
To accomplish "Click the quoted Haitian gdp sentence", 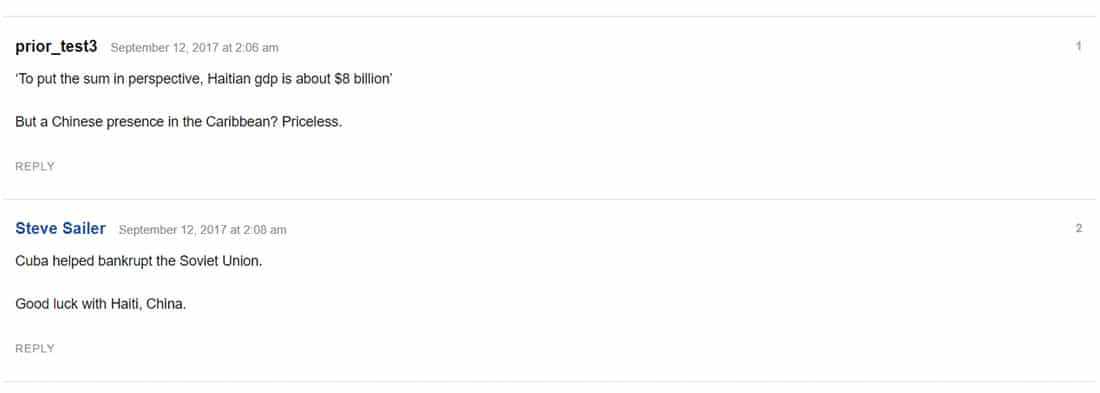I will 204,79.
